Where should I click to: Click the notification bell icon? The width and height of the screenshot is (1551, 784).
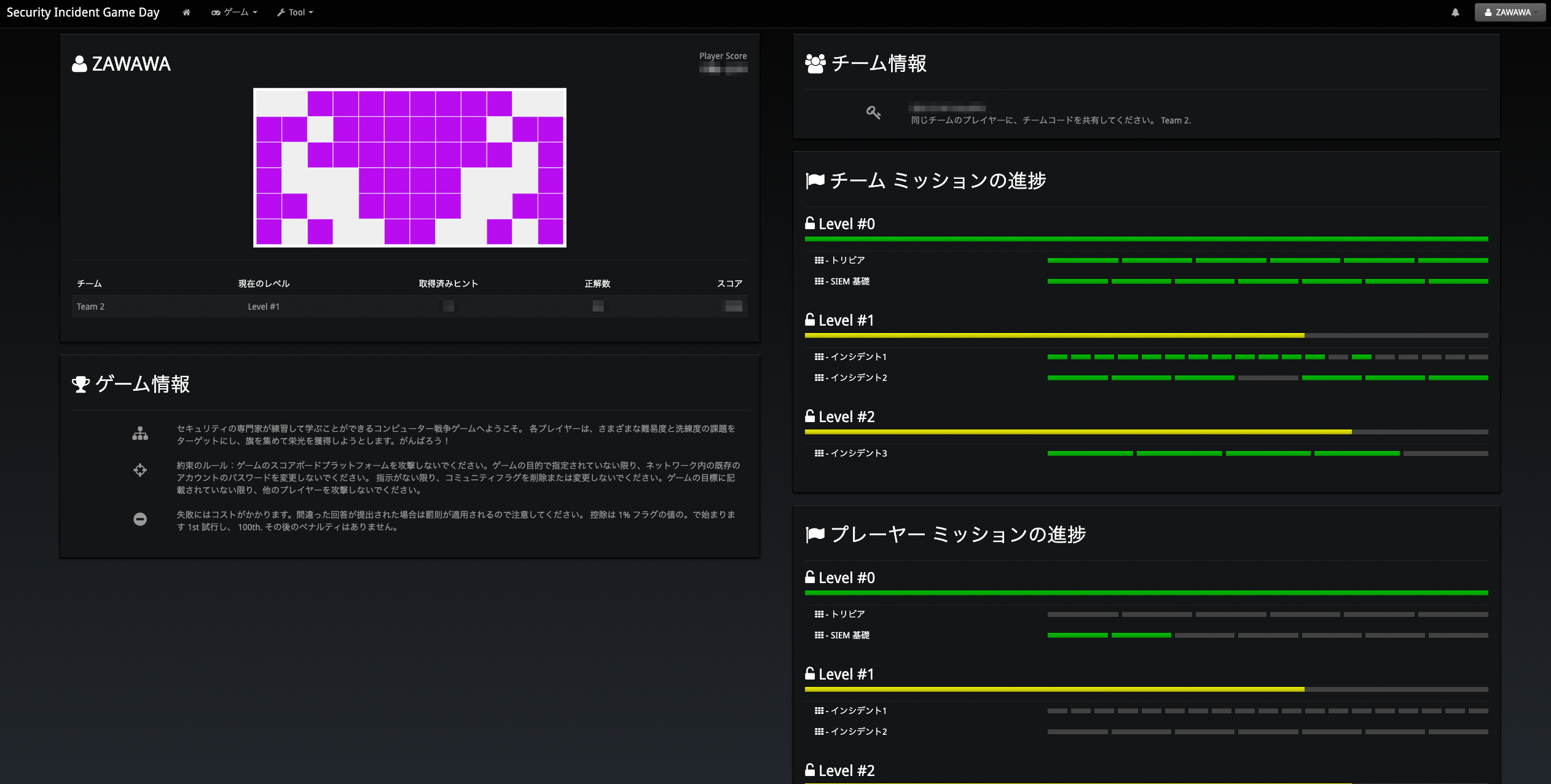click(1455, 12)
